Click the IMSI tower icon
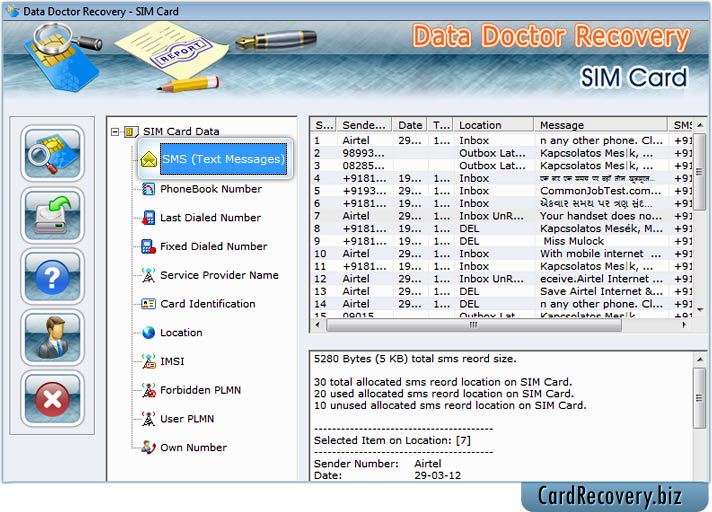 click(148, 361)
